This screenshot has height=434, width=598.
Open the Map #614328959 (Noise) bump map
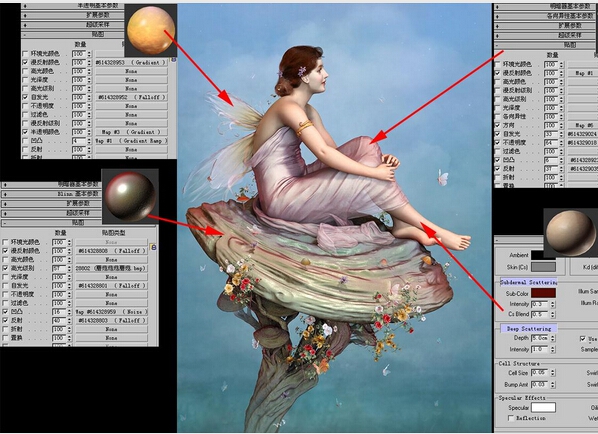click(x=111, y=312)
